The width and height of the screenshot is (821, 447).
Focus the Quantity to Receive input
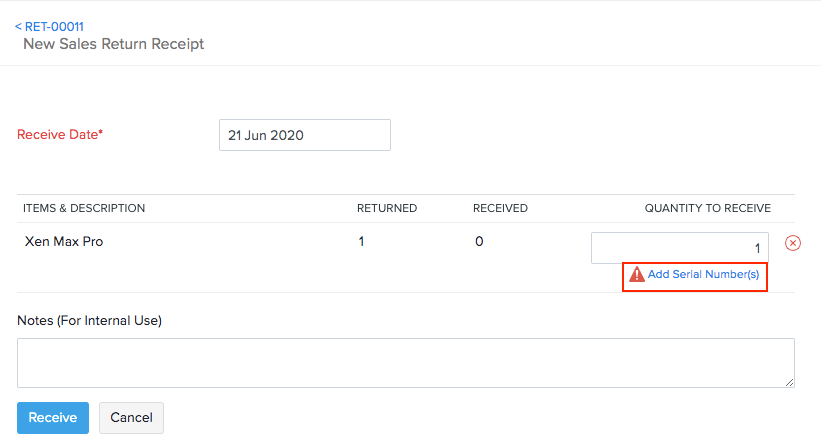[x=679, y=248]
